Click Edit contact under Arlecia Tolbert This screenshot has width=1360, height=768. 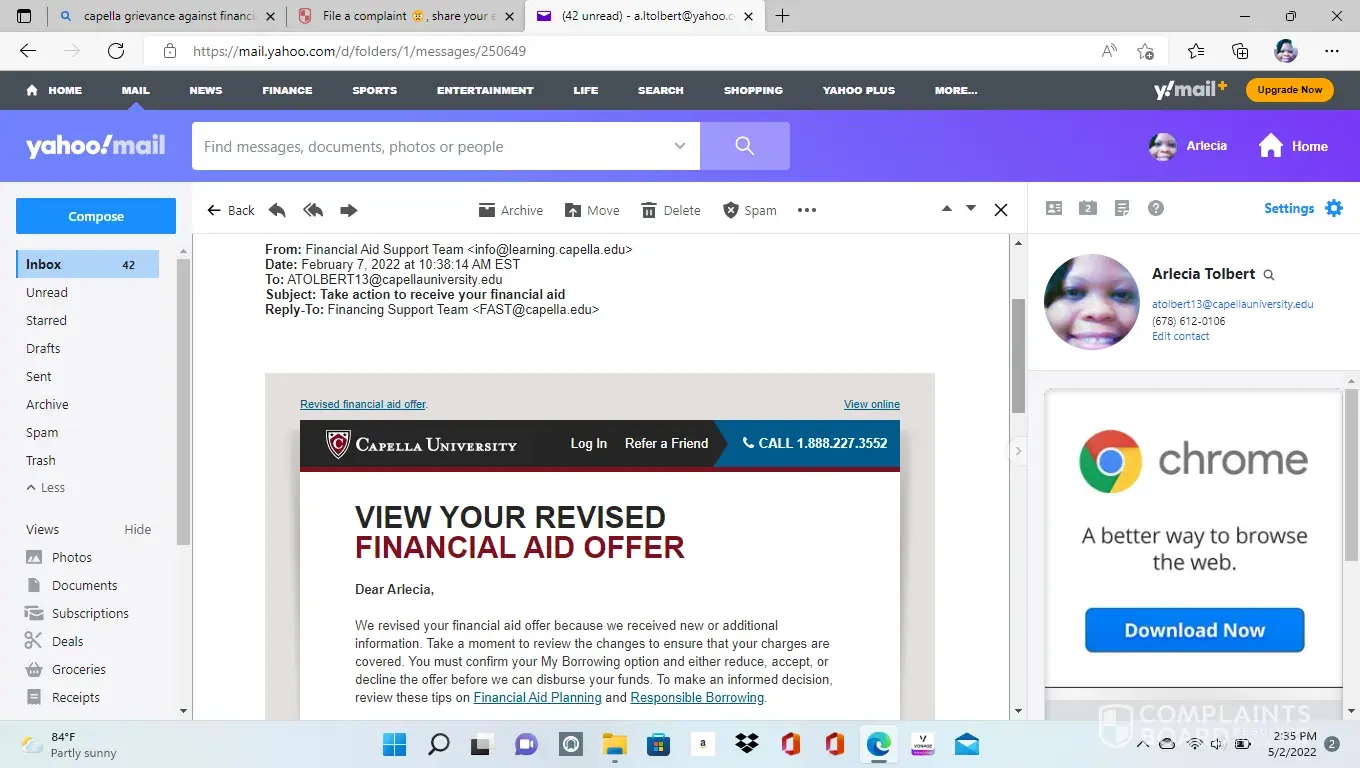(1181, 336)
